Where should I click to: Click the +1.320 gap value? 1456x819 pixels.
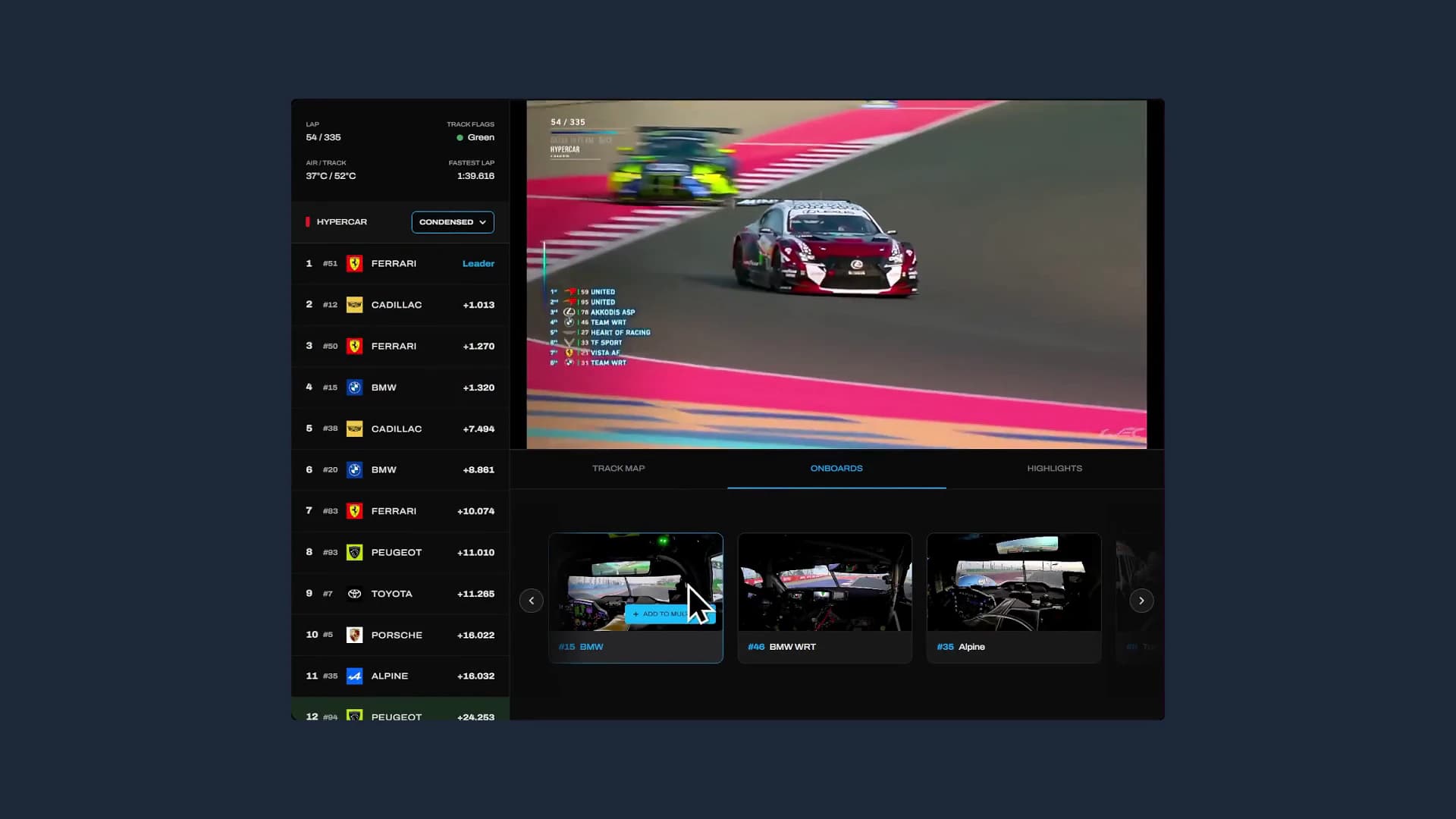coord(479,388)
